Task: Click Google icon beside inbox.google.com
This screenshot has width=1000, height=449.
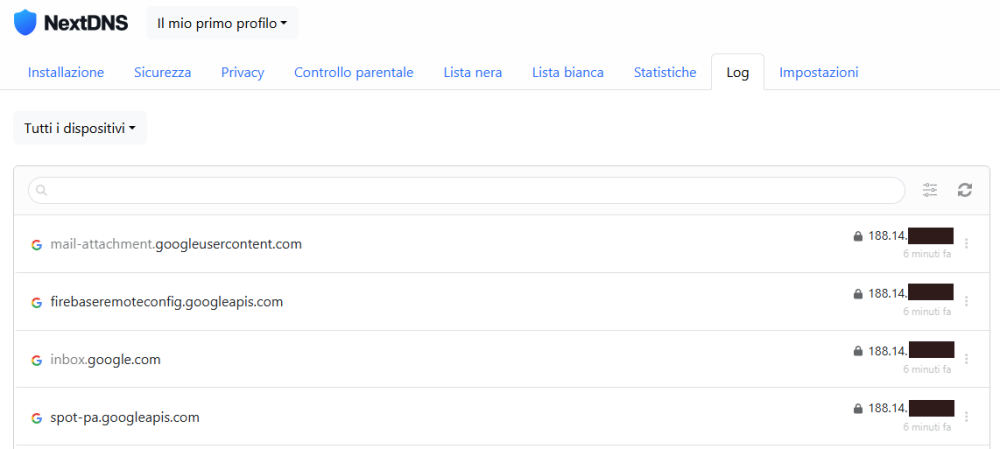Action: pos(37,360)
